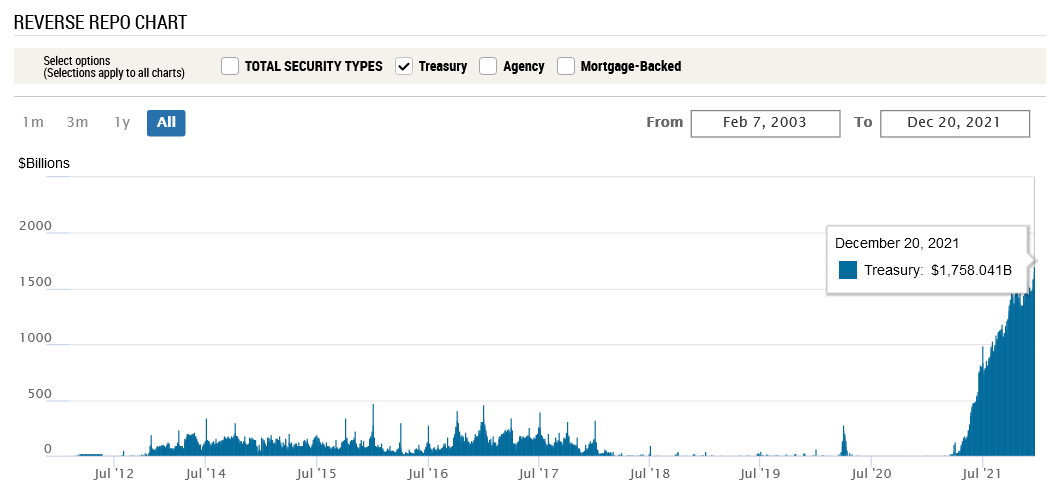The width and height of the screenshot is (1055, 492).
Task: Click the All range button
Action: point(166,122)
